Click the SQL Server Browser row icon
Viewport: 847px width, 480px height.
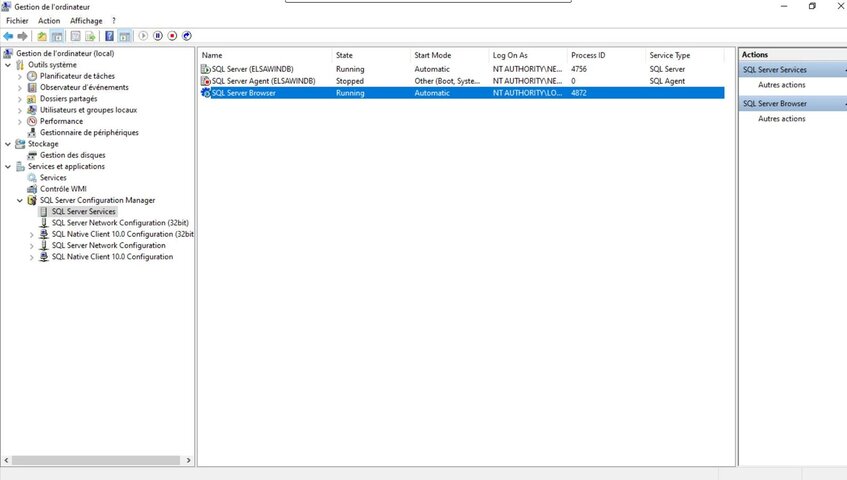tap(205, 93)
